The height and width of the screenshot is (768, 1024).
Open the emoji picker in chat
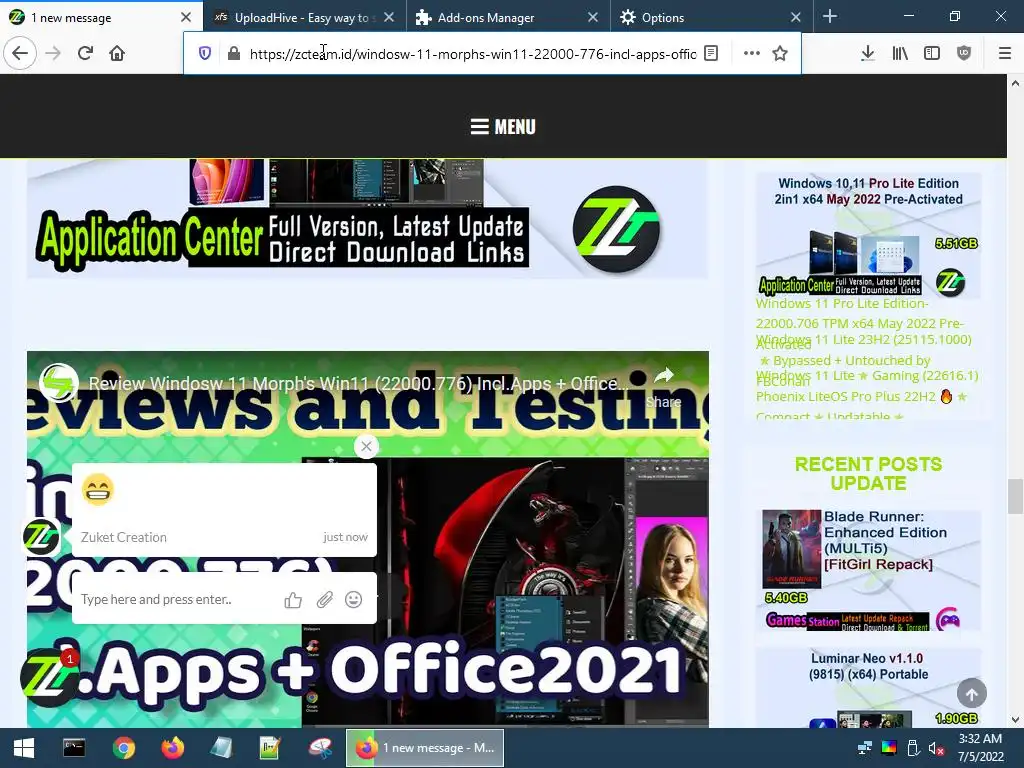(x=353, y=600)
